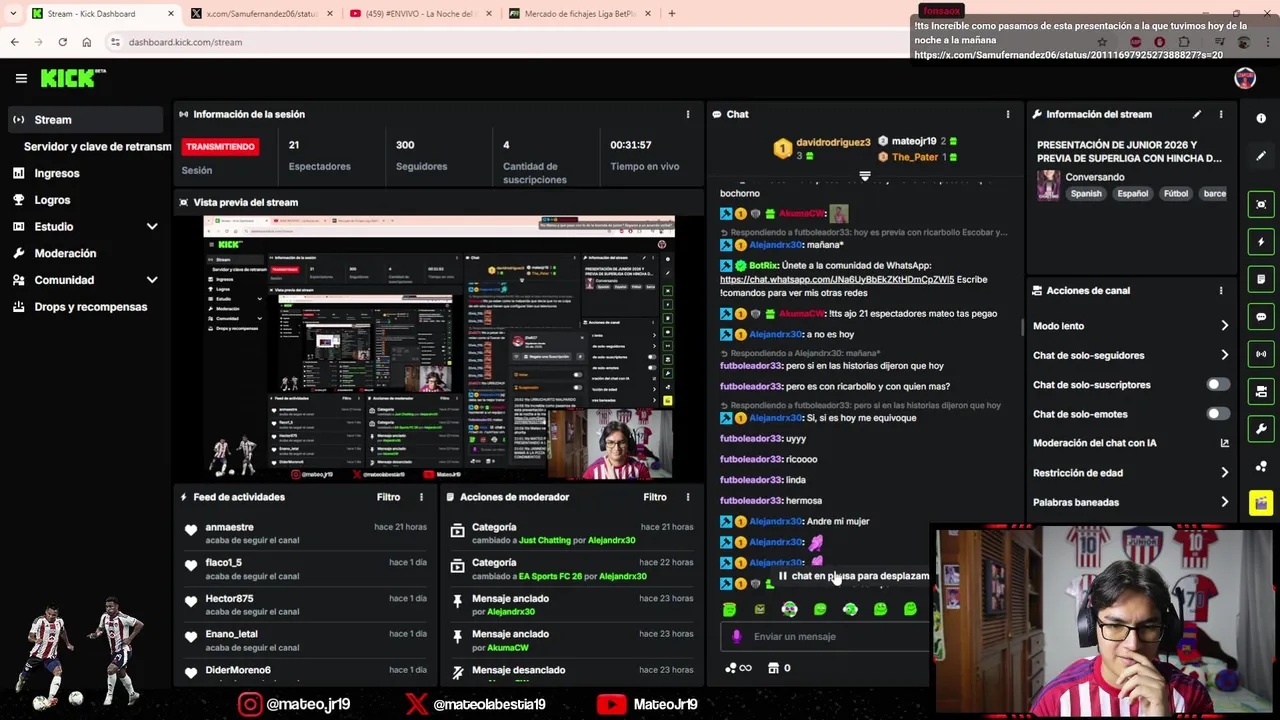This screenshot has width=1280, height=720.
Task: Click the purple microphone icon in message box
Action: [x=737, y=636]
